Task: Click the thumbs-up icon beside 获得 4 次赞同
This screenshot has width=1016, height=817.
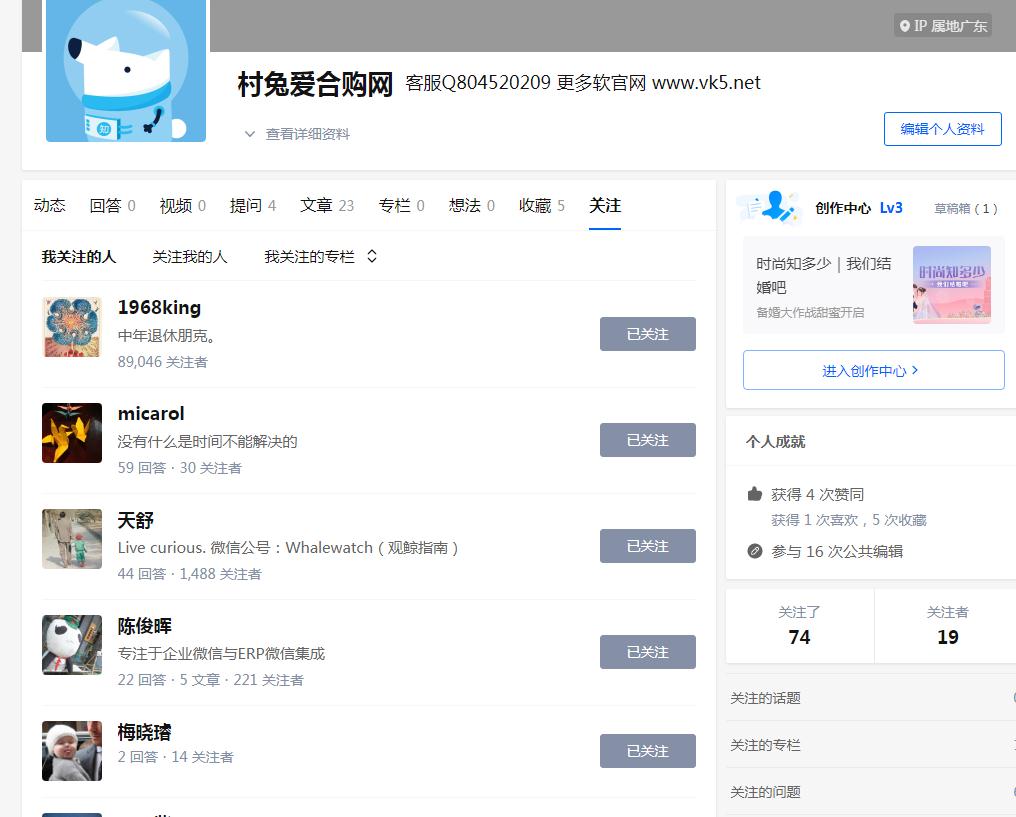Action: tap(755, 494)
